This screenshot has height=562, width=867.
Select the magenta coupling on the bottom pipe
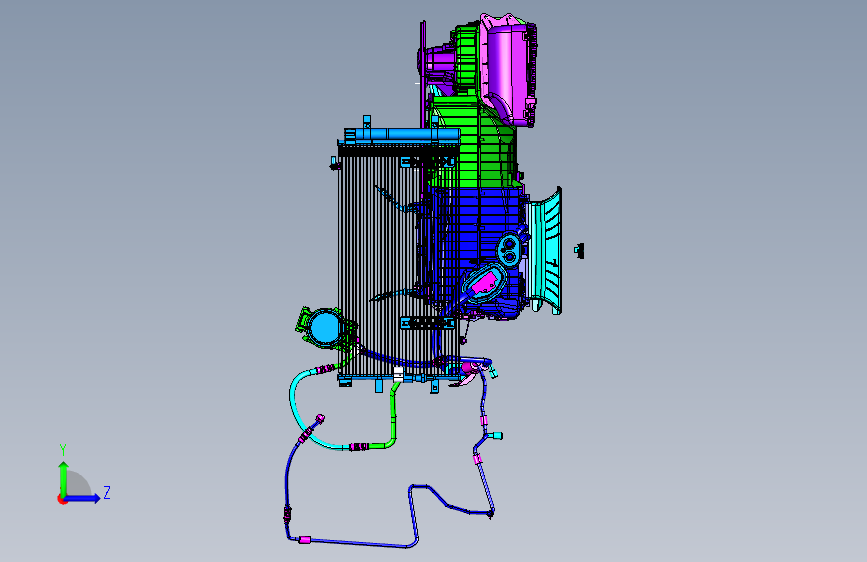click(304, 540)
